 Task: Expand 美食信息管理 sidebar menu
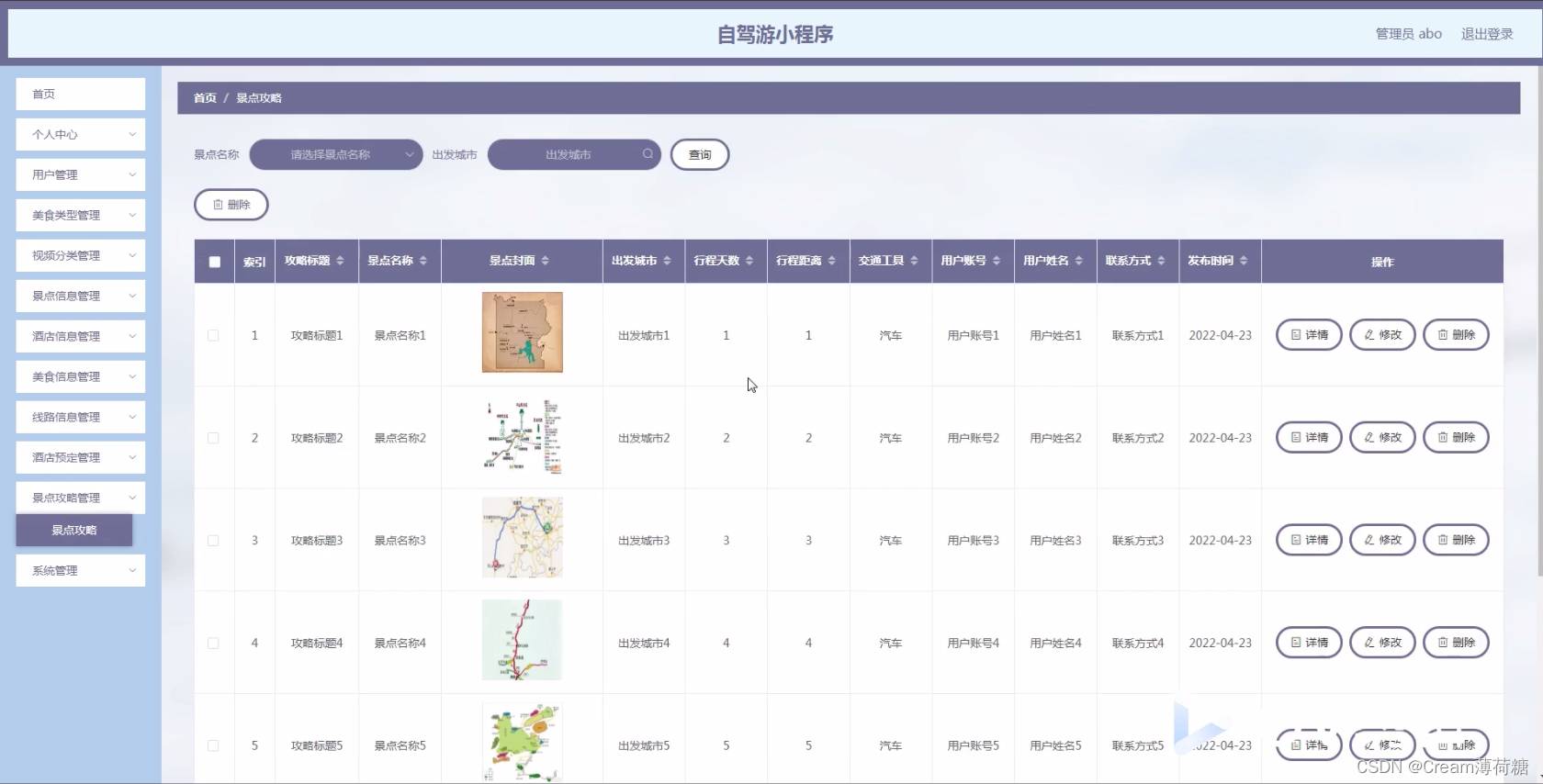81,376
